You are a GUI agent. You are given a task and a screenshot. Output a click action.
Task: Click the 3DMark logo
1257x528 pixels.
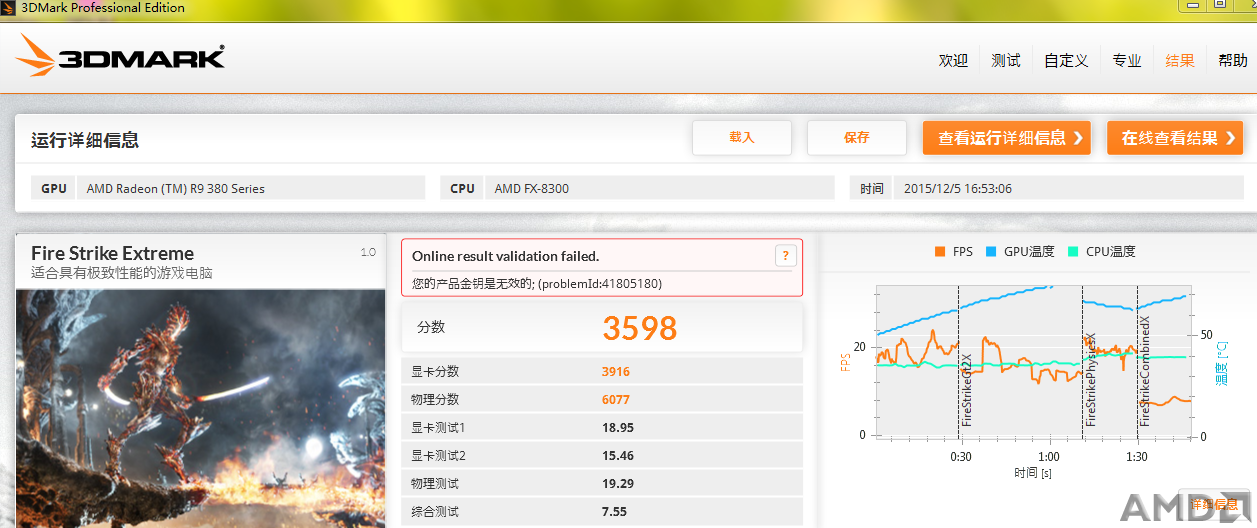tap(120, 56)
